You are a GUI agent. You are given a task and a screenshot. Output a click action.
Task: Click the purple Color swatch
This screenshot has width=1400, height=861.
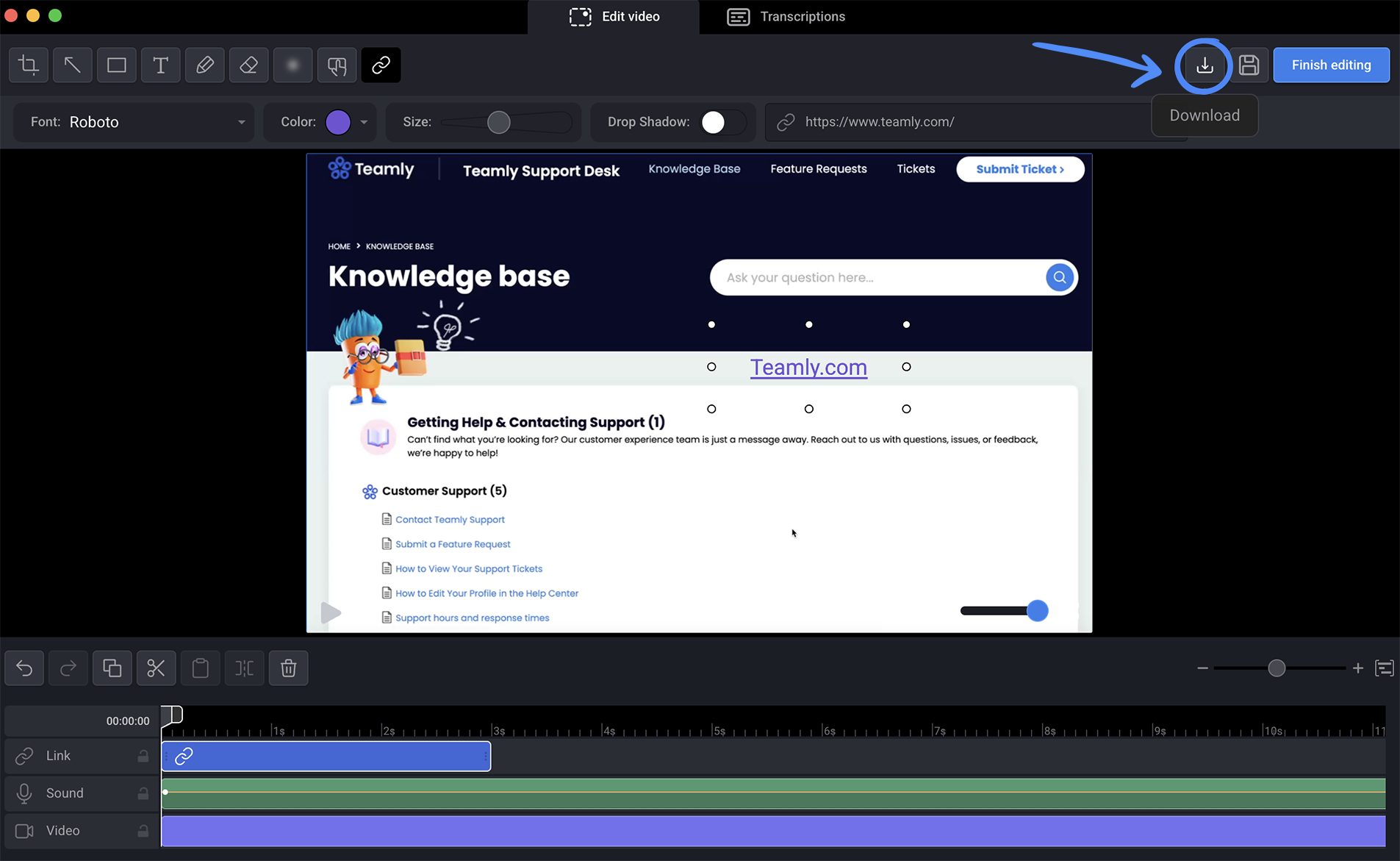[x=338, y=122]
